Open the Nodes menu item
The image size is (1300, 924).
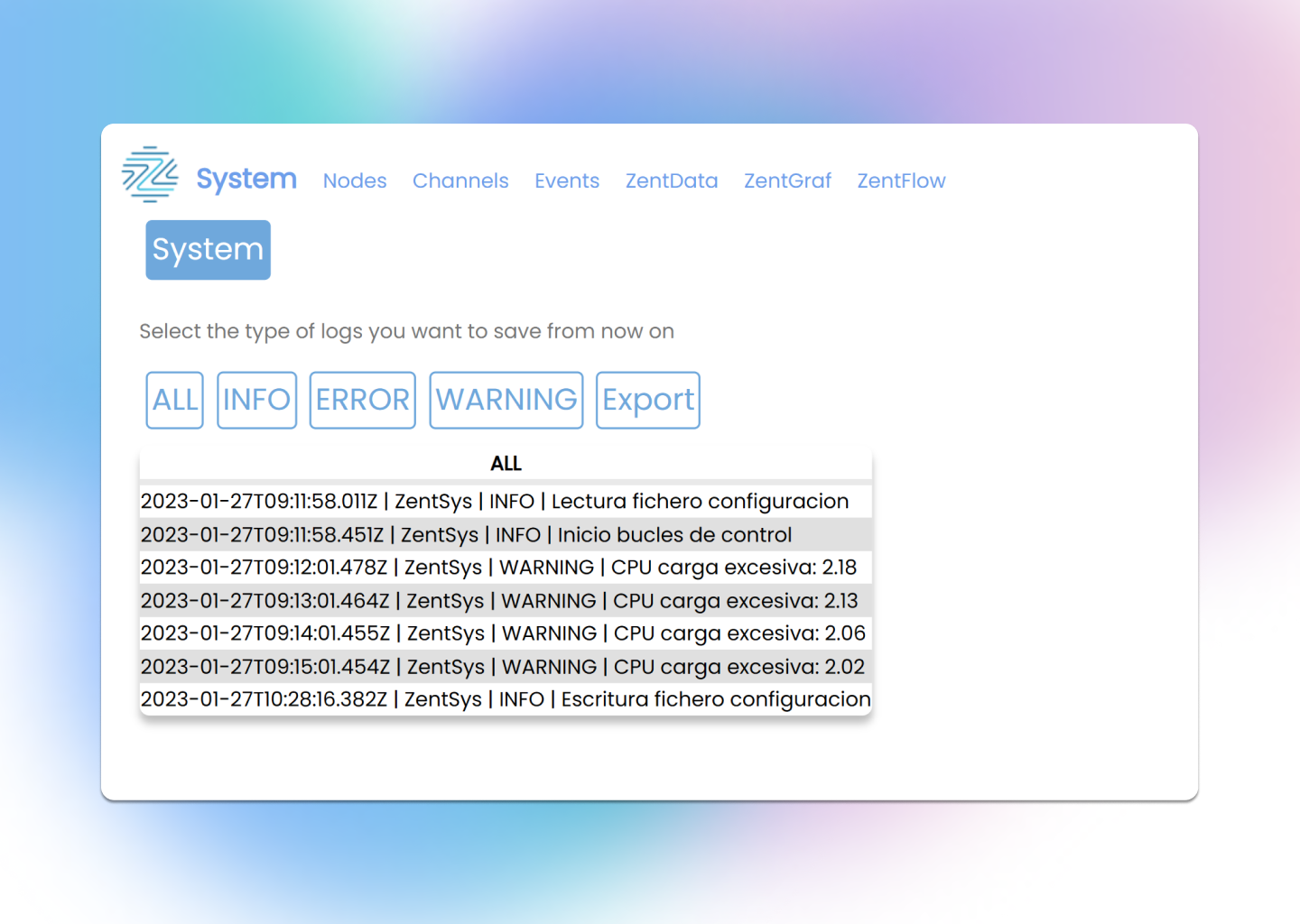(355, 180)
